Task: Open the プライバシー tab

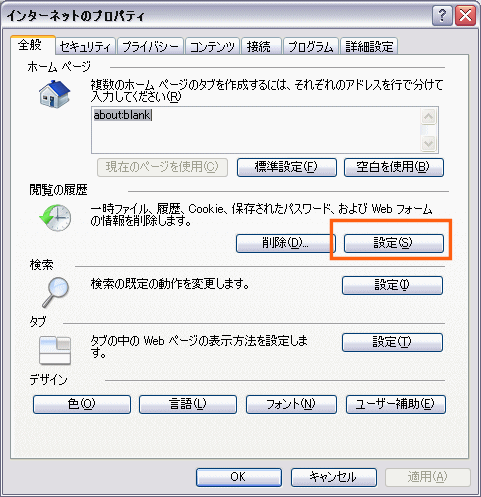Action: click(x=150, y=47)
